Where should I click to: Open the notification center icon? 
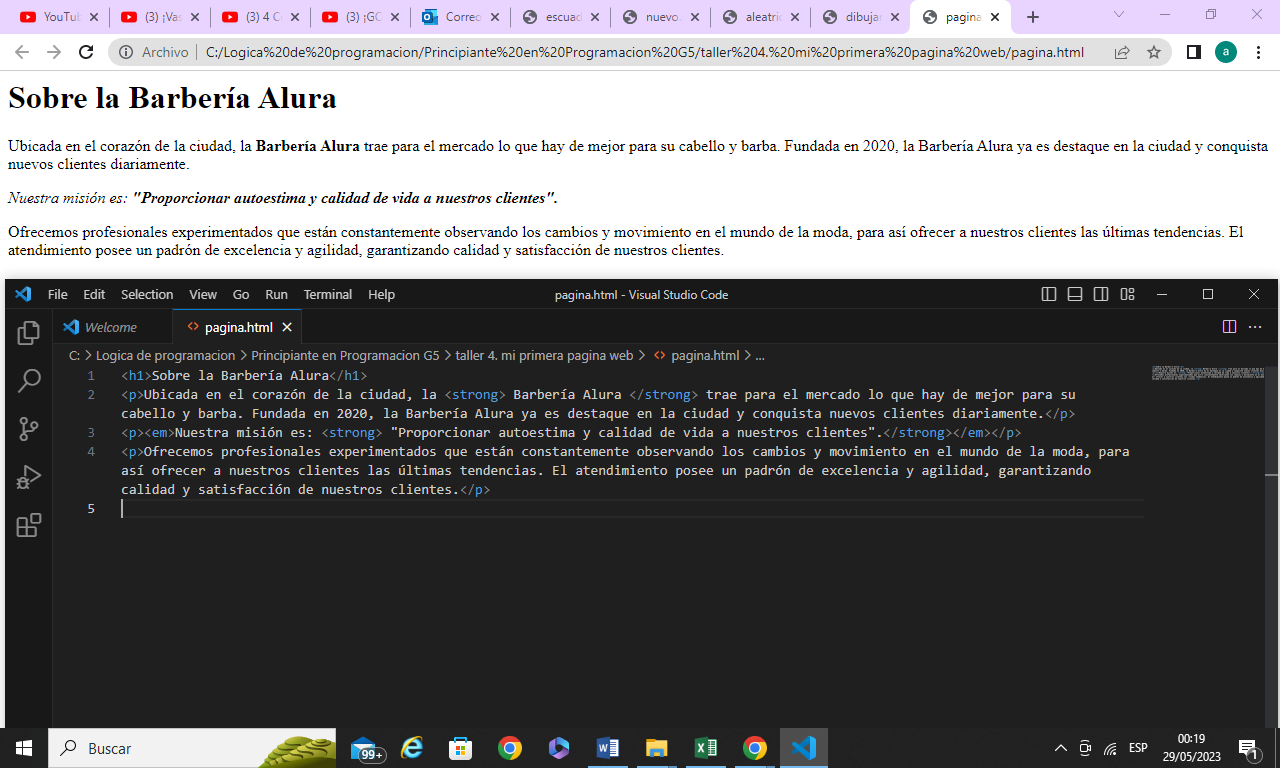point(1248,748)
